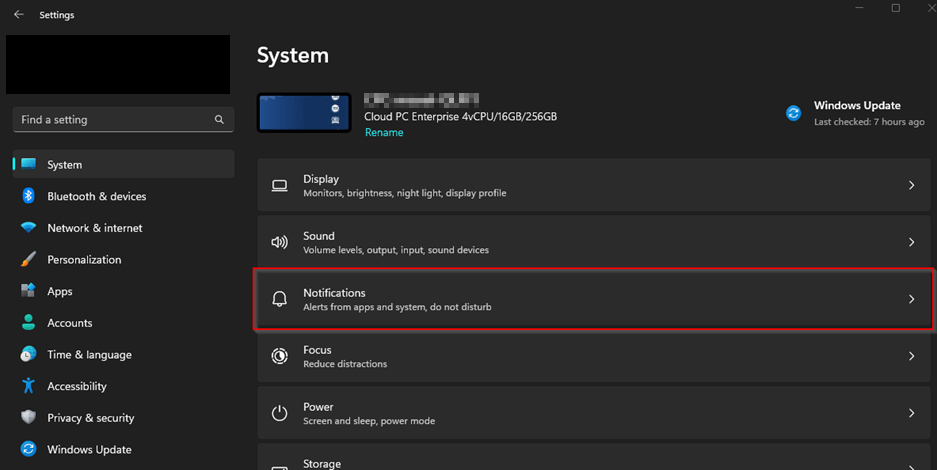Expand the Power settings chevron

click(x=911, y=413)
